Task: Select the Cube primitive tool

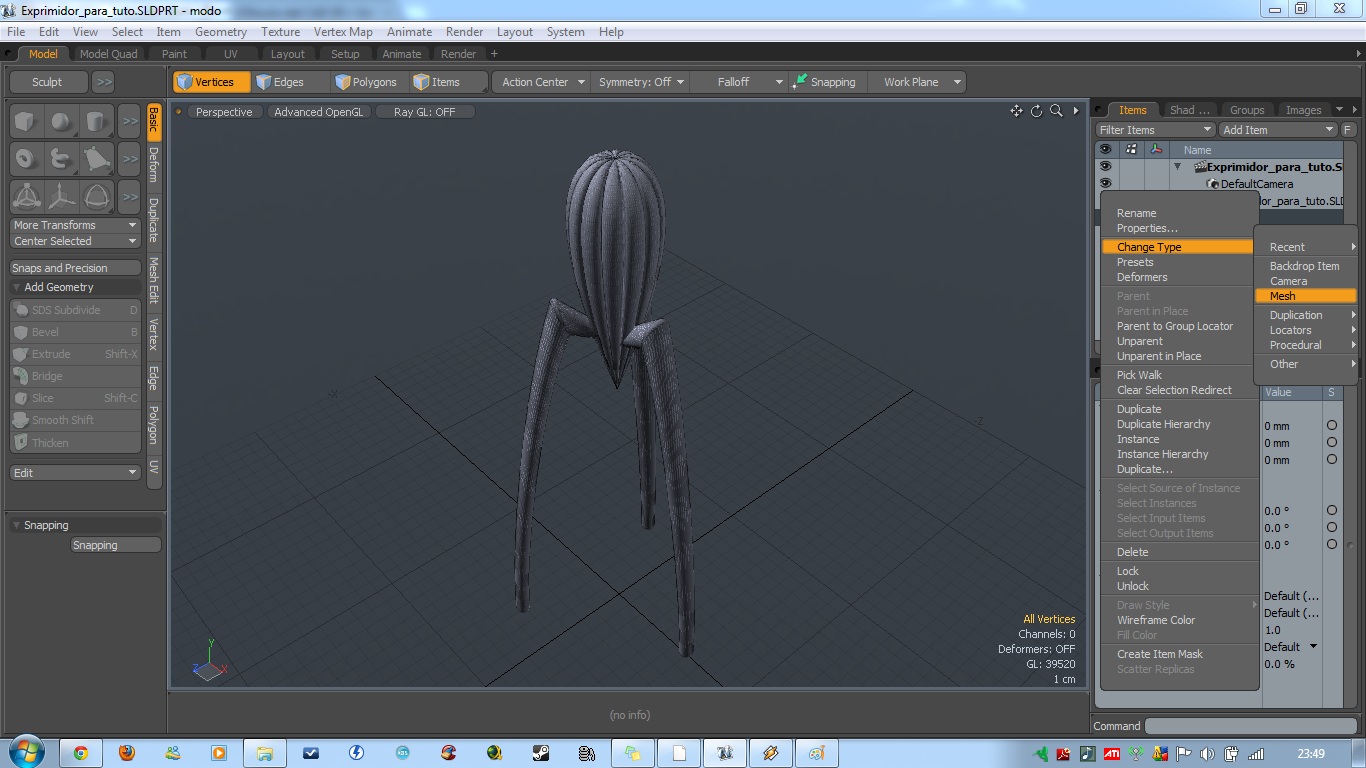Action: pyautogui.click(x=26, y=122)
